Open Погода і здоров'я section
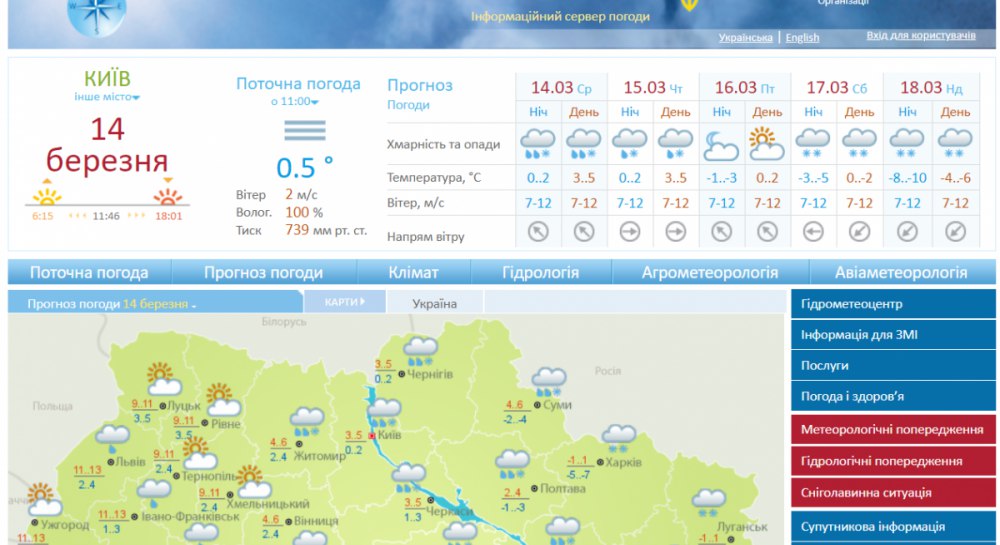Screen dimensions: 1000x545 click(x=893, y=396)
